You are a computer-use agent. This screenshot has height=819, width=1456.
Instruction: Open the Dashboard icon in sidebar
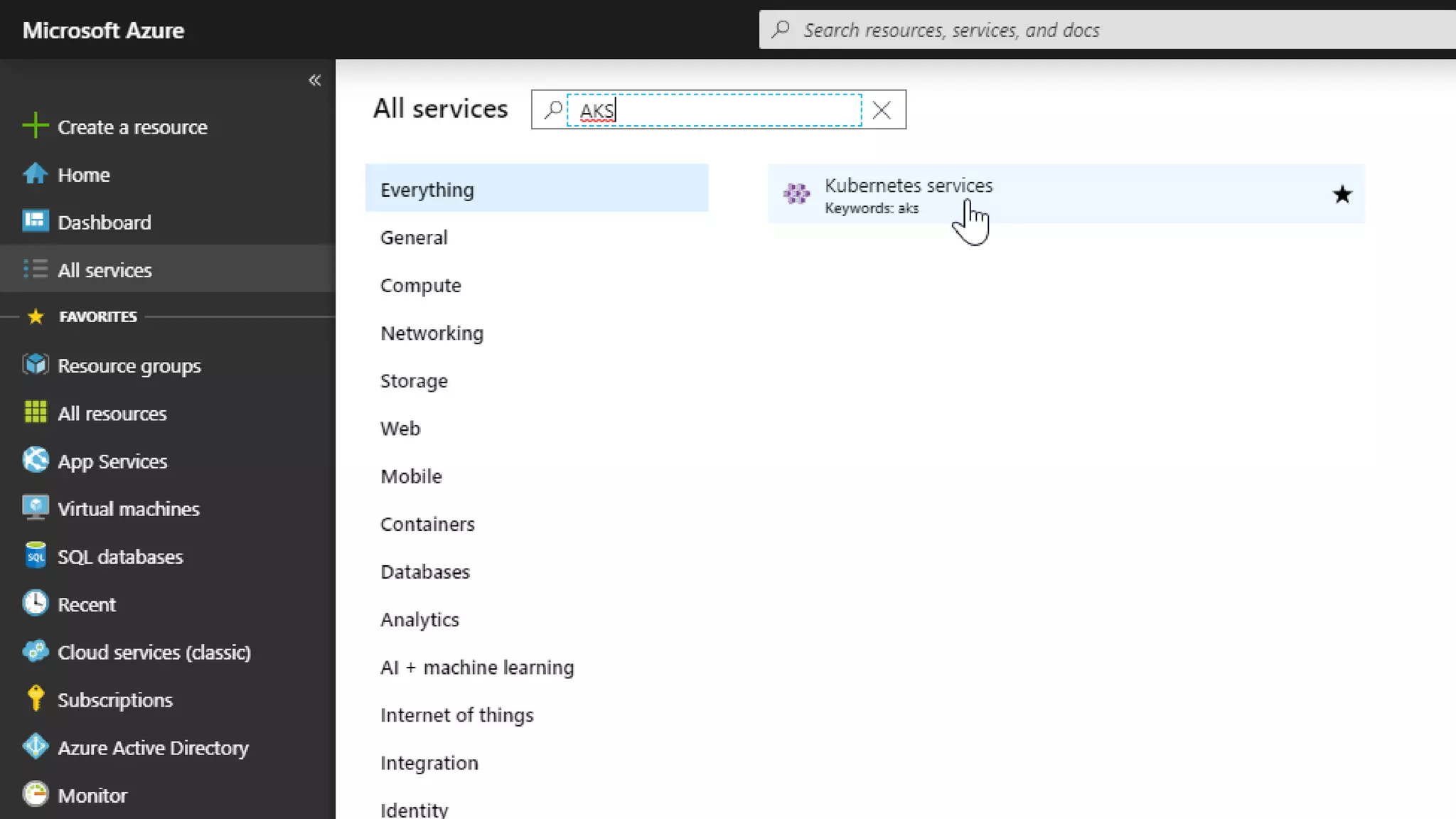click(35, 222)
